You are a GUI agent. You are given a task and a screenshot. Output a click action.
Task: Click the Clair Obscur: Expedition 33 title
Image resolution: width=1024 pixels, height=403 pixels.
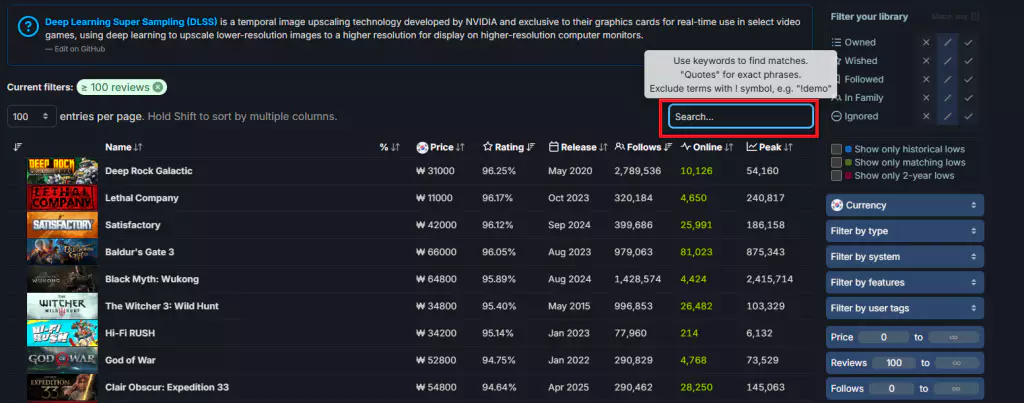[x=167, y=387]
